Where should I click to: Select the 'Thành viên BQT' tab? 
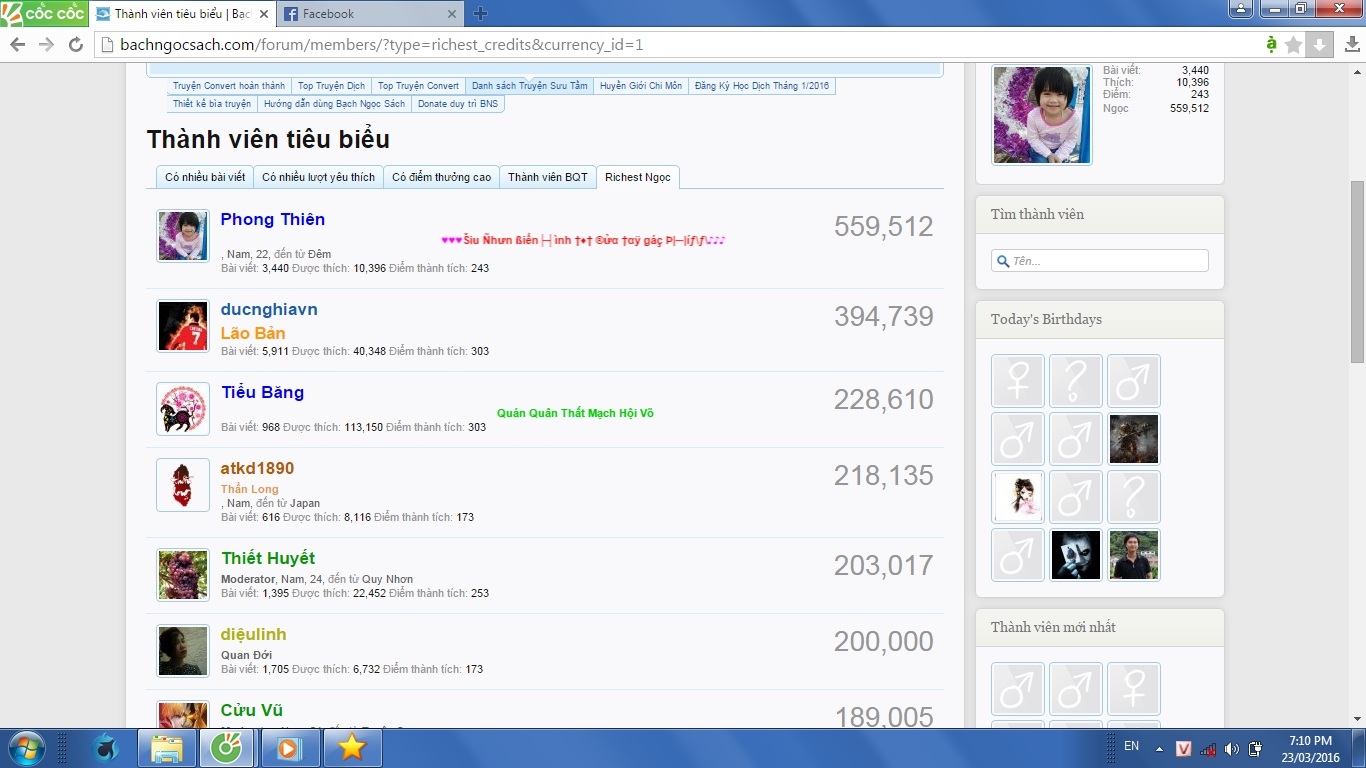tap(547, 177)
